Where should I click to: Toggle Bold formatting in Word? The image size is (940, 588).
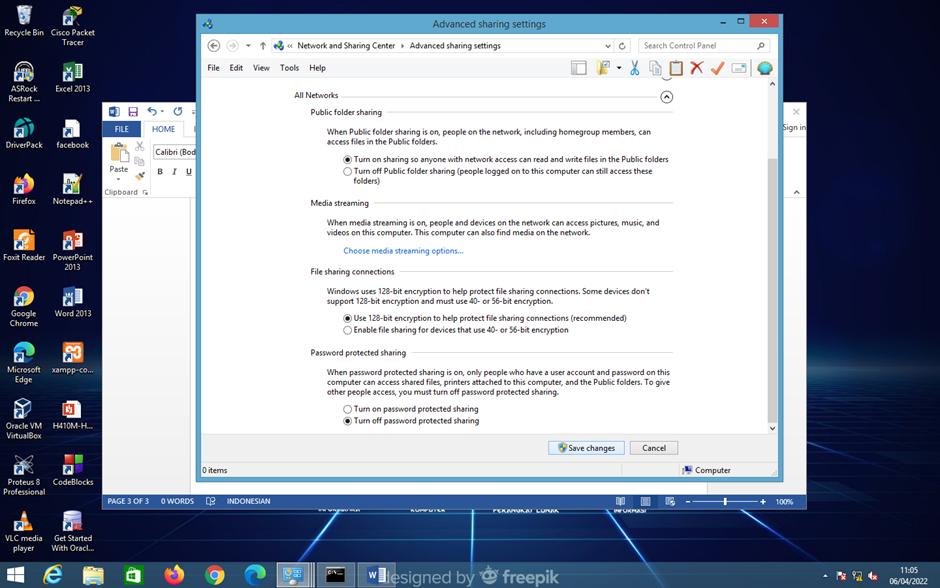tap(160, 171)
